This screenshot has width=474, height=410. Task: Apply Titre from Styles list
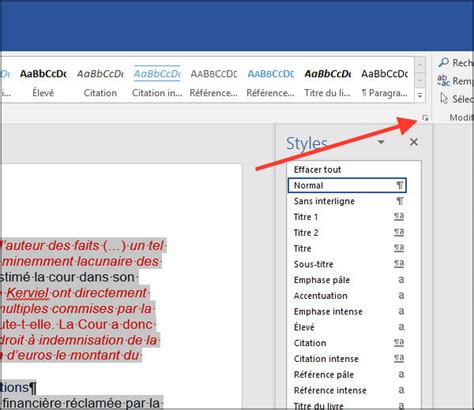point(347,248)
